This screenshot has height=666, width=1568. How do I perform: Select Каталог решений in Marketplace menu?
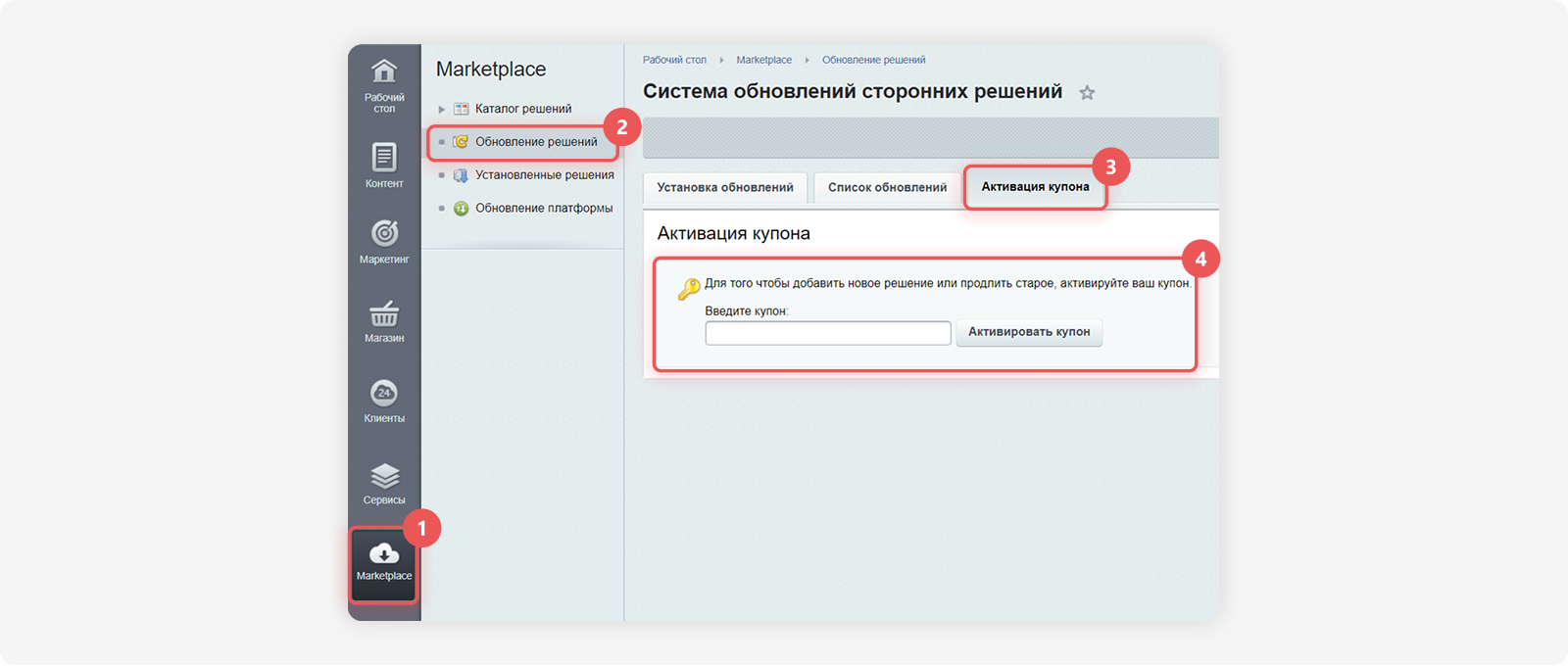tap(523, 109)
